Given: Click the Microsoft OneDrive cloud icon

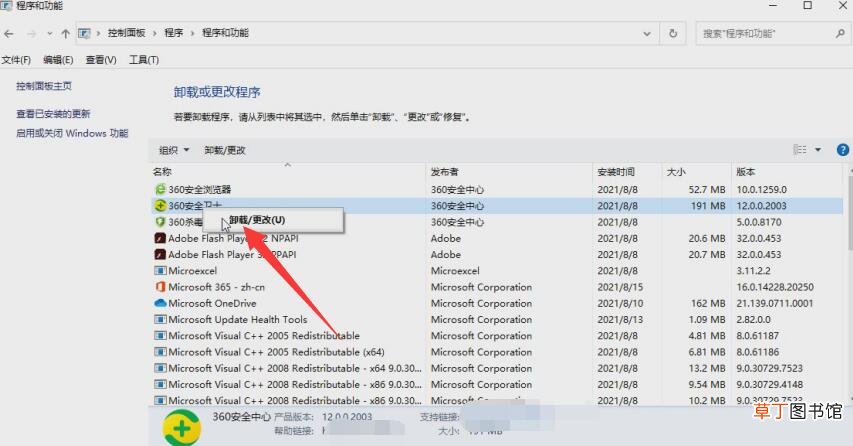Looking at the screenshot, I should [160, 303].
